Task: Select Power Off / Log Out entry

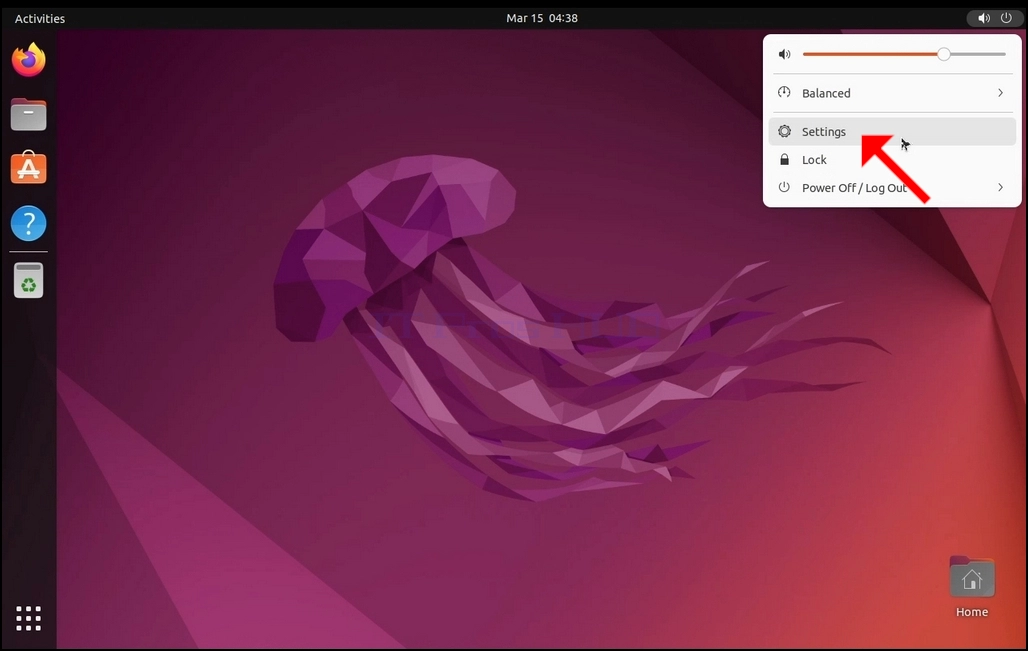Action: click(892, 187)
